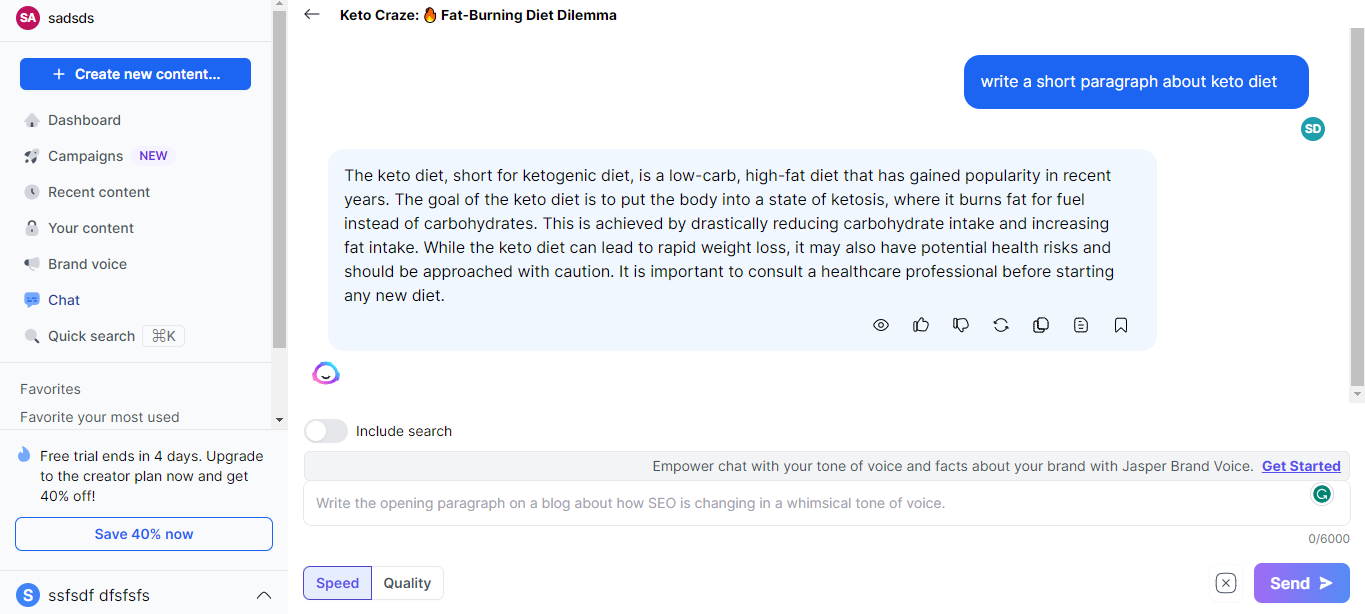Click the thumbs down icon on response

961,325
